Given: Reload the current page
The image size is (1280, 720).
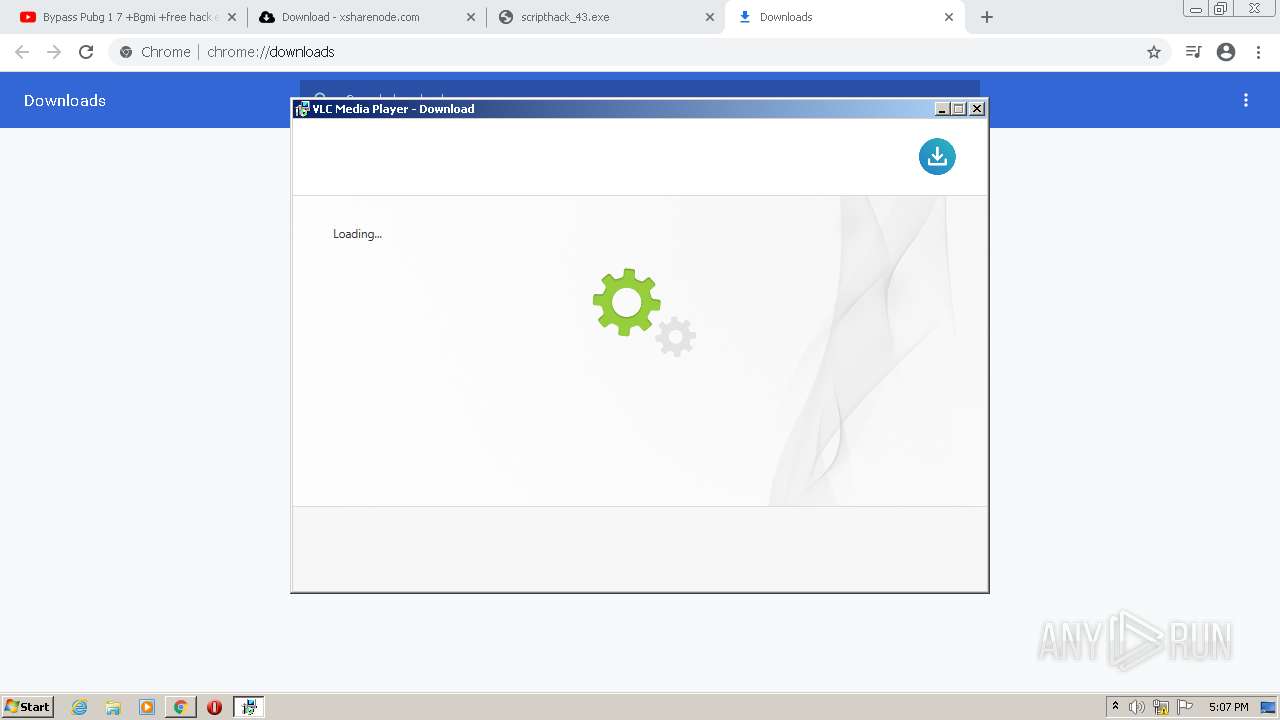Looking at the screenshot, I should 86,52.
